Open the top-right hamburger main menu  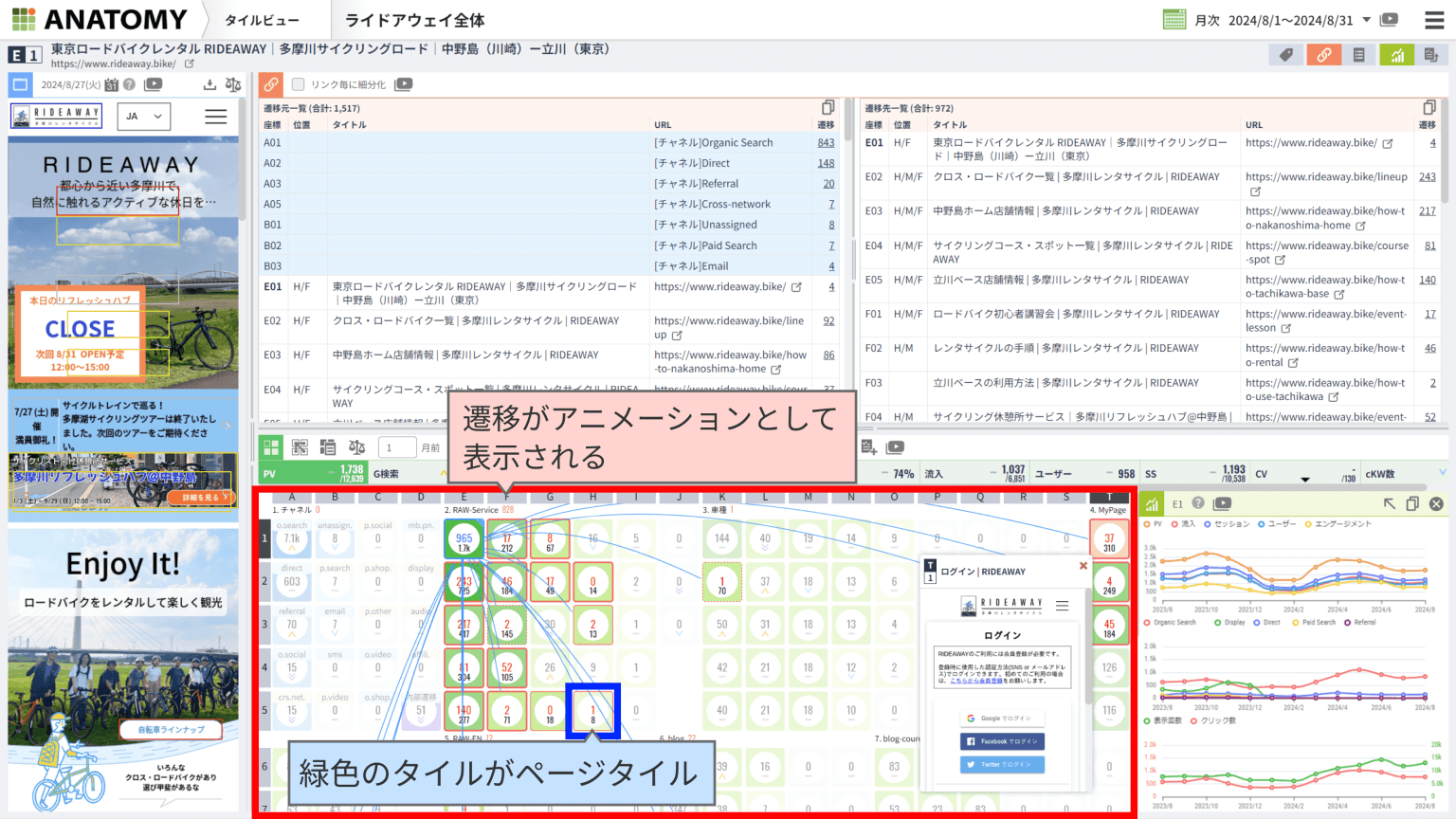(x=1434, y=20)
